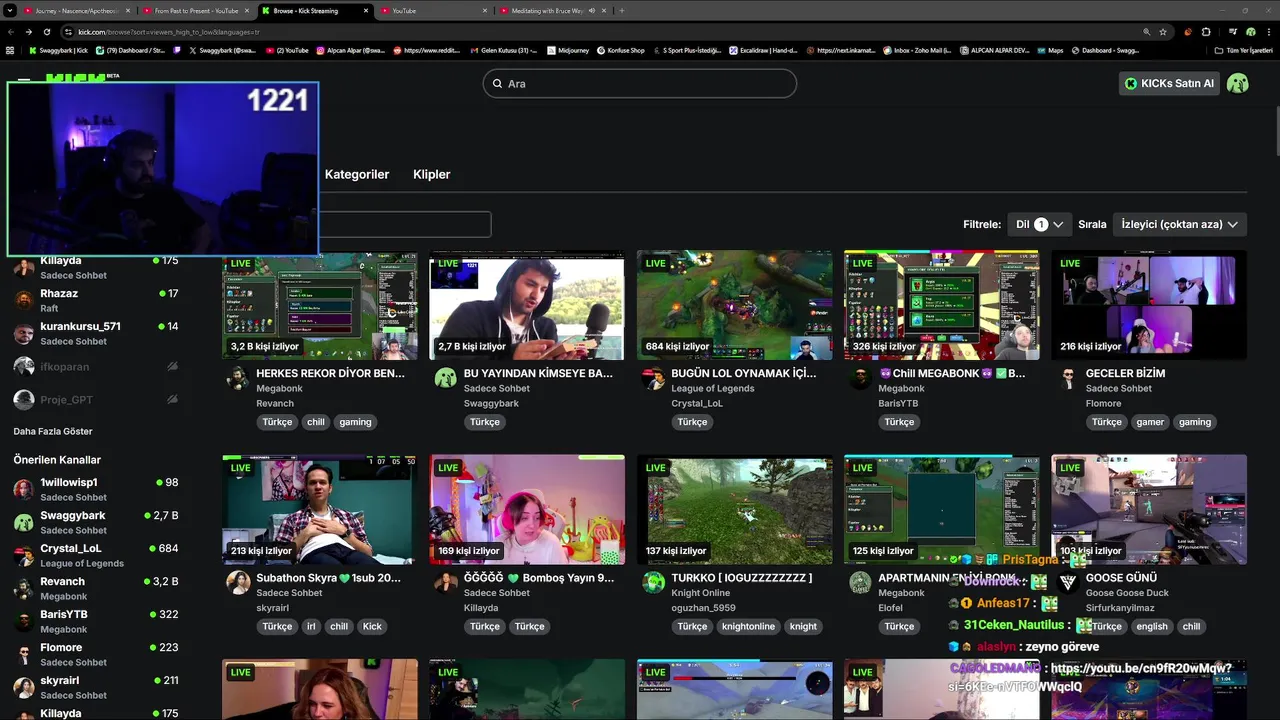Open Revanch in Önerilen Kanallar list

click(96, 588)
